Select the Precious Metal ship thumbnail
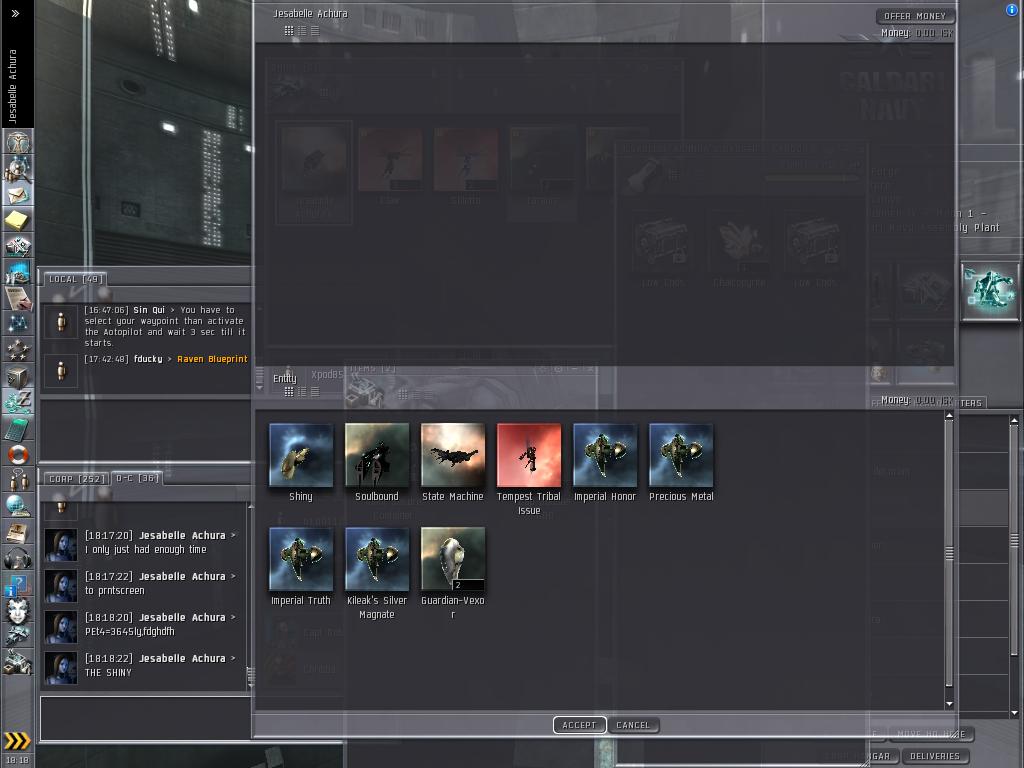 tap(681, 455)
